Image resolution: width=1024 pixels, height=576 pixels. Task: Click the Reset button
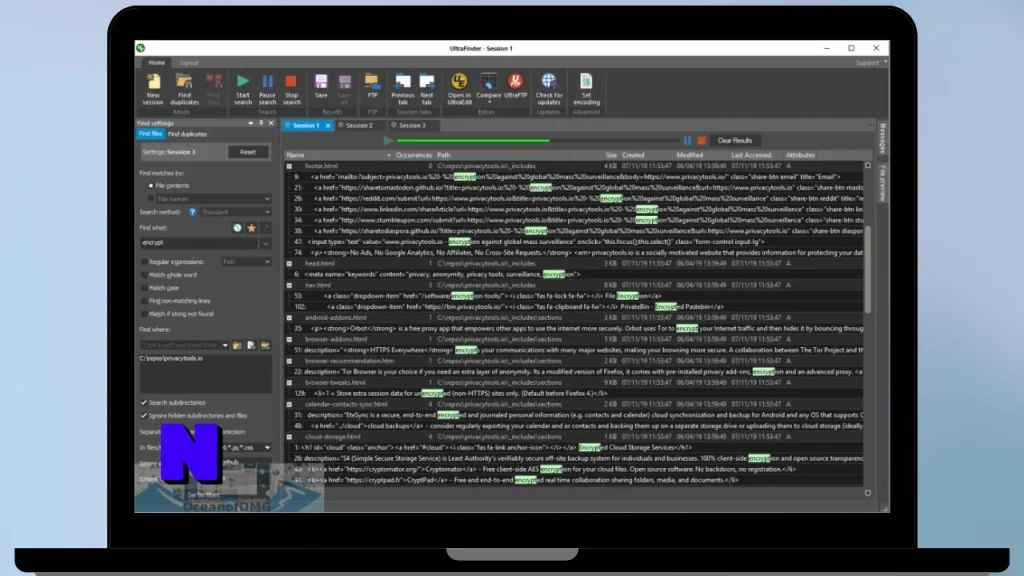248,152
